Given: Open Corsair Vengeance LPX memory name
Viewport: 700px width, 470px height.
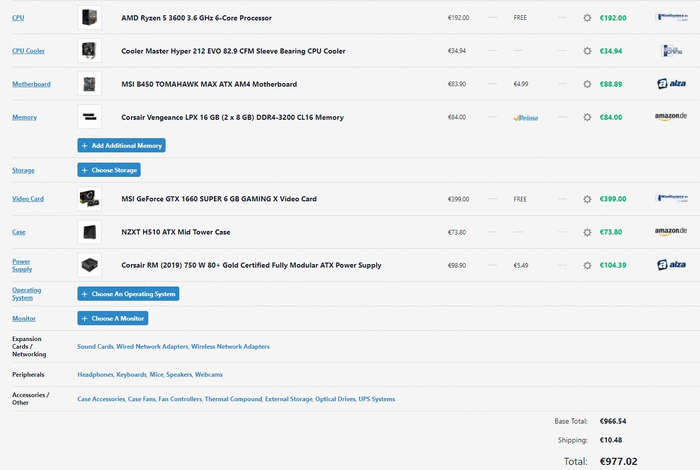Looking at the screenshot, I should point(233,117).
